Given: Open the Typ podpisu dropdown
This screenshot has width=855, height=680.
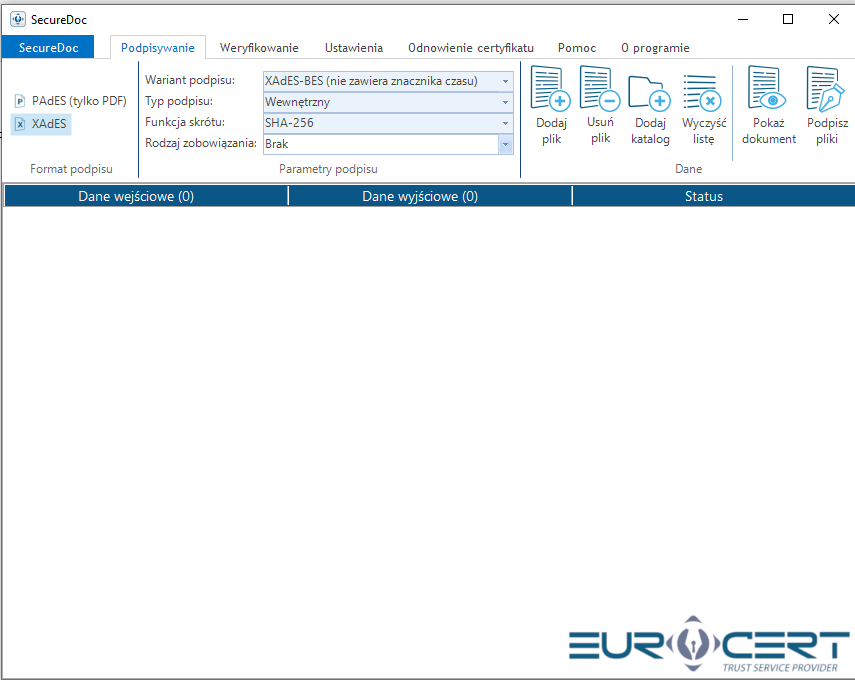Looking at the screenshot, I should coord(505,102).
